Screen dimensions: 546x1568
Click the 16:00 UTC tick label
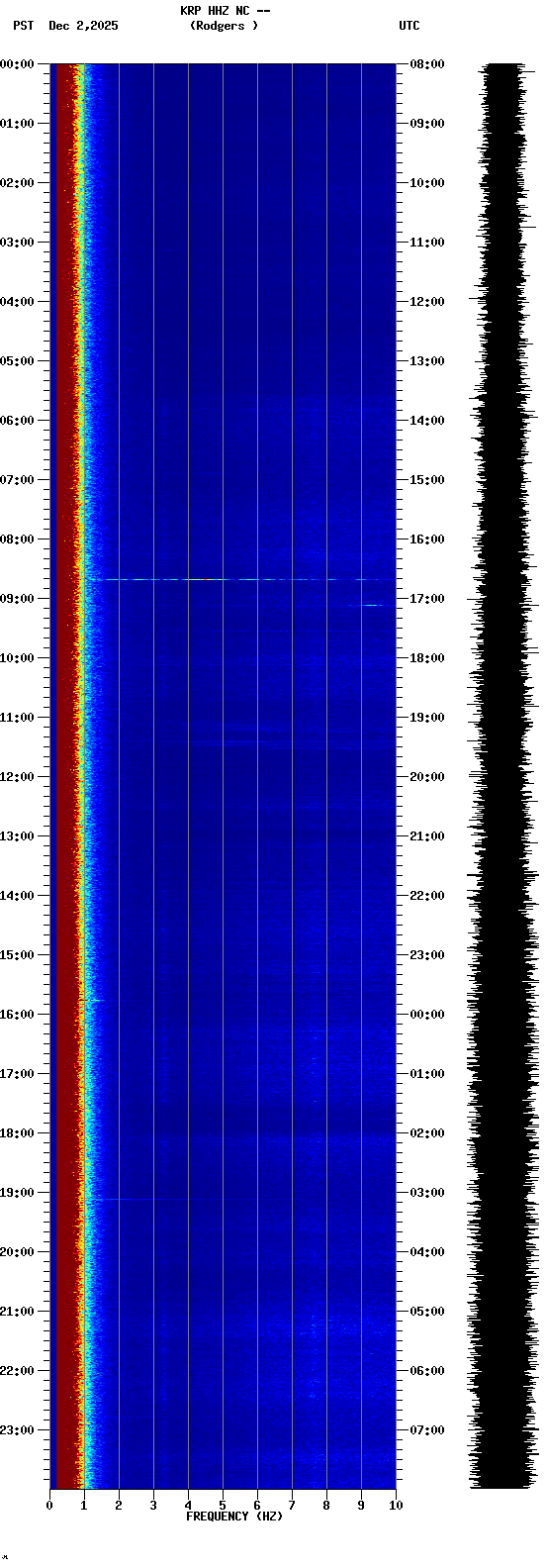click(x=426, y=539)
